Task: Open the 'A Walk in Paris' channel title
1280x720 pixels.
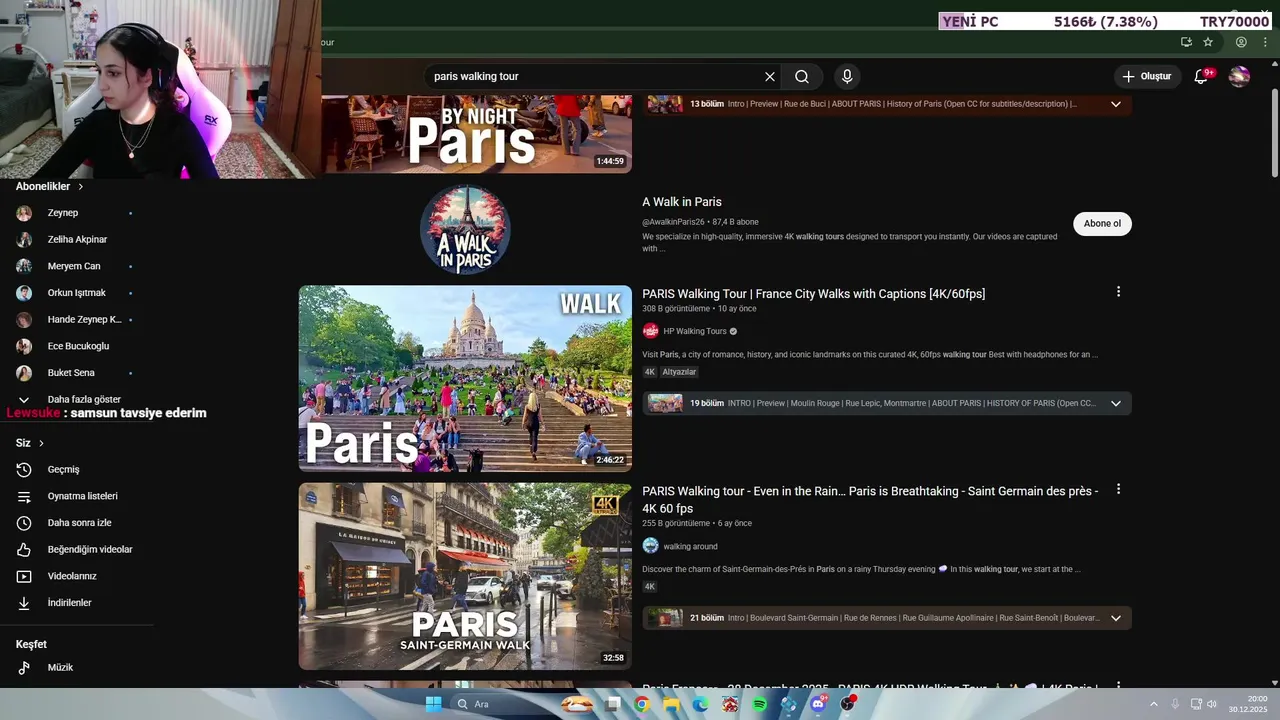Action: point(682,202)
